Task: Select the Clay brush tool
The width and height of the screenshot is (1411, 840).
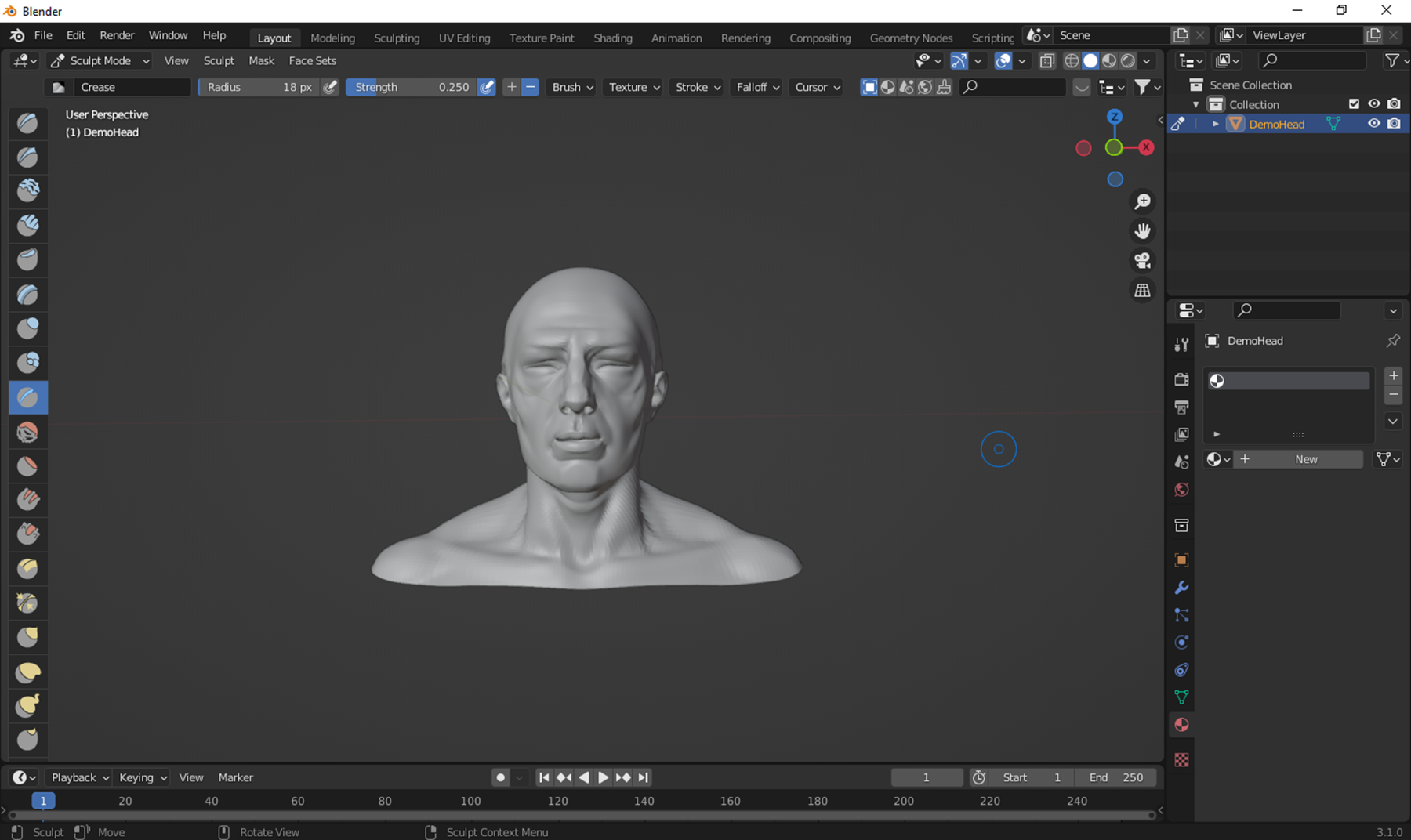Action: (x=28, y=190)
